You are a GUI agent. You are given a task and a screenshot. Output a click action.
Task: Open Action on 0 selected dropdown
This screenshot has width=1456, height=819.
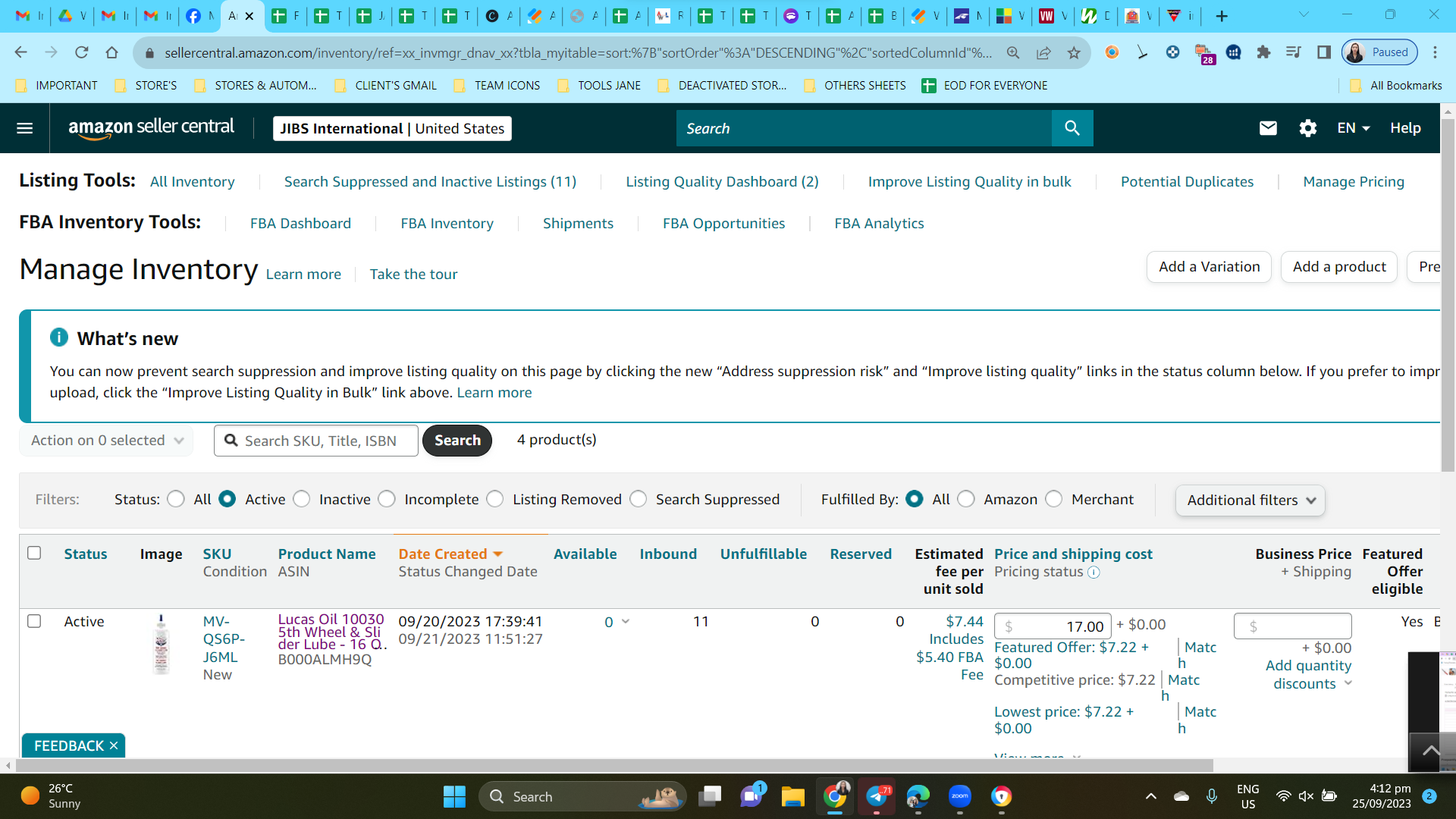[x=106, y=441]
